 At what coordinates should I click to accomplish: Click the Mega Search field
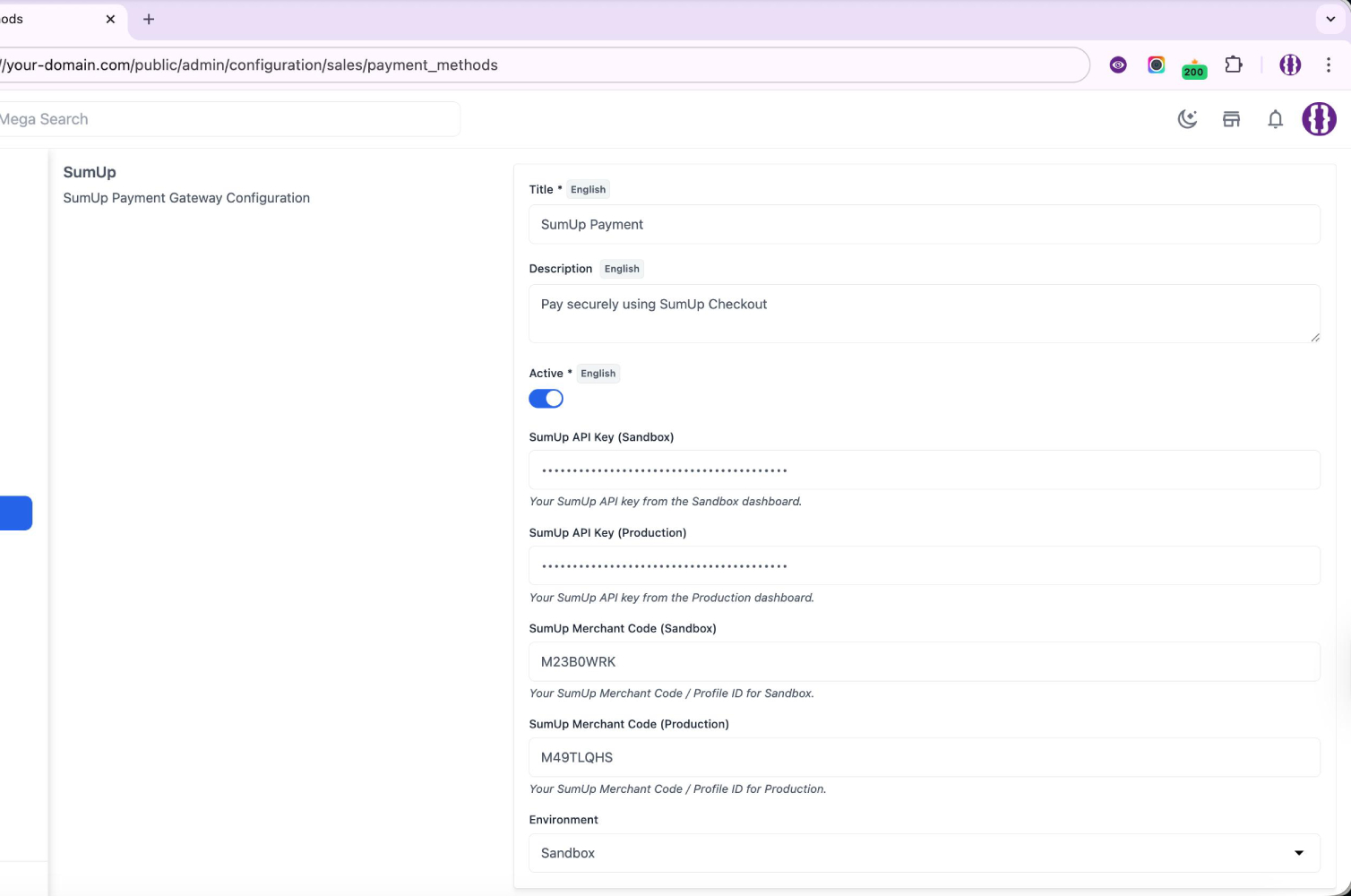(x=228, y=119)
